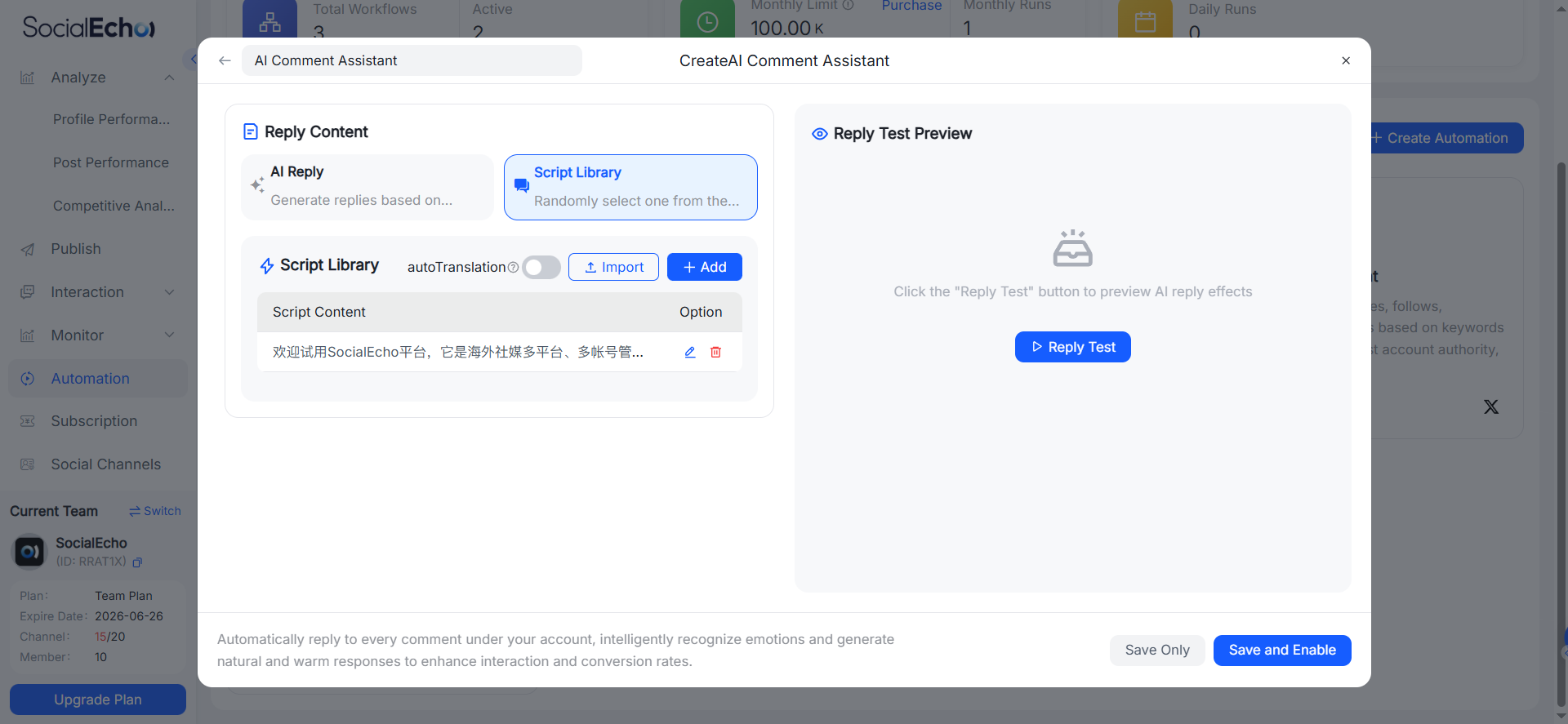
Task: Click the Monitor chart icon in sidebar
Action: coord(28,335)
